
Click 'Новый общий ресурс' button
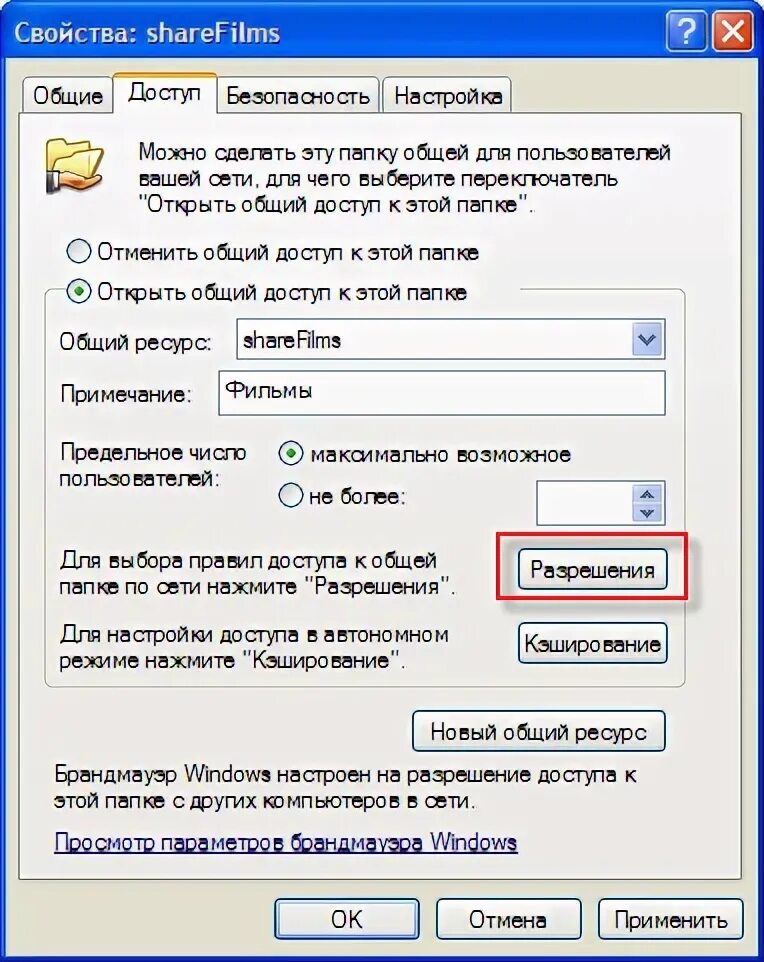point(538,731)
